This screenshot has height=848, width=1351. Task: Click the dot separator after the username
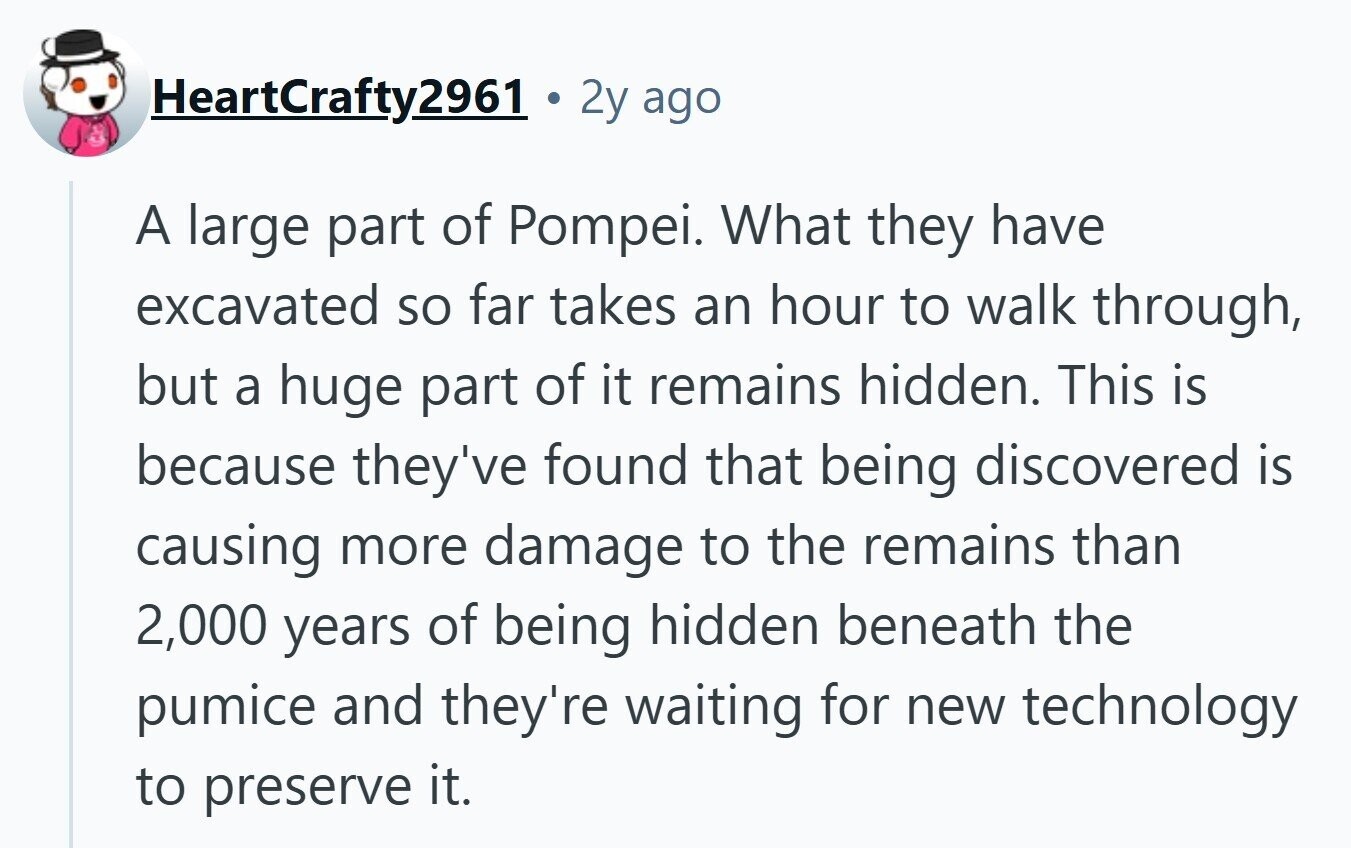553,98
